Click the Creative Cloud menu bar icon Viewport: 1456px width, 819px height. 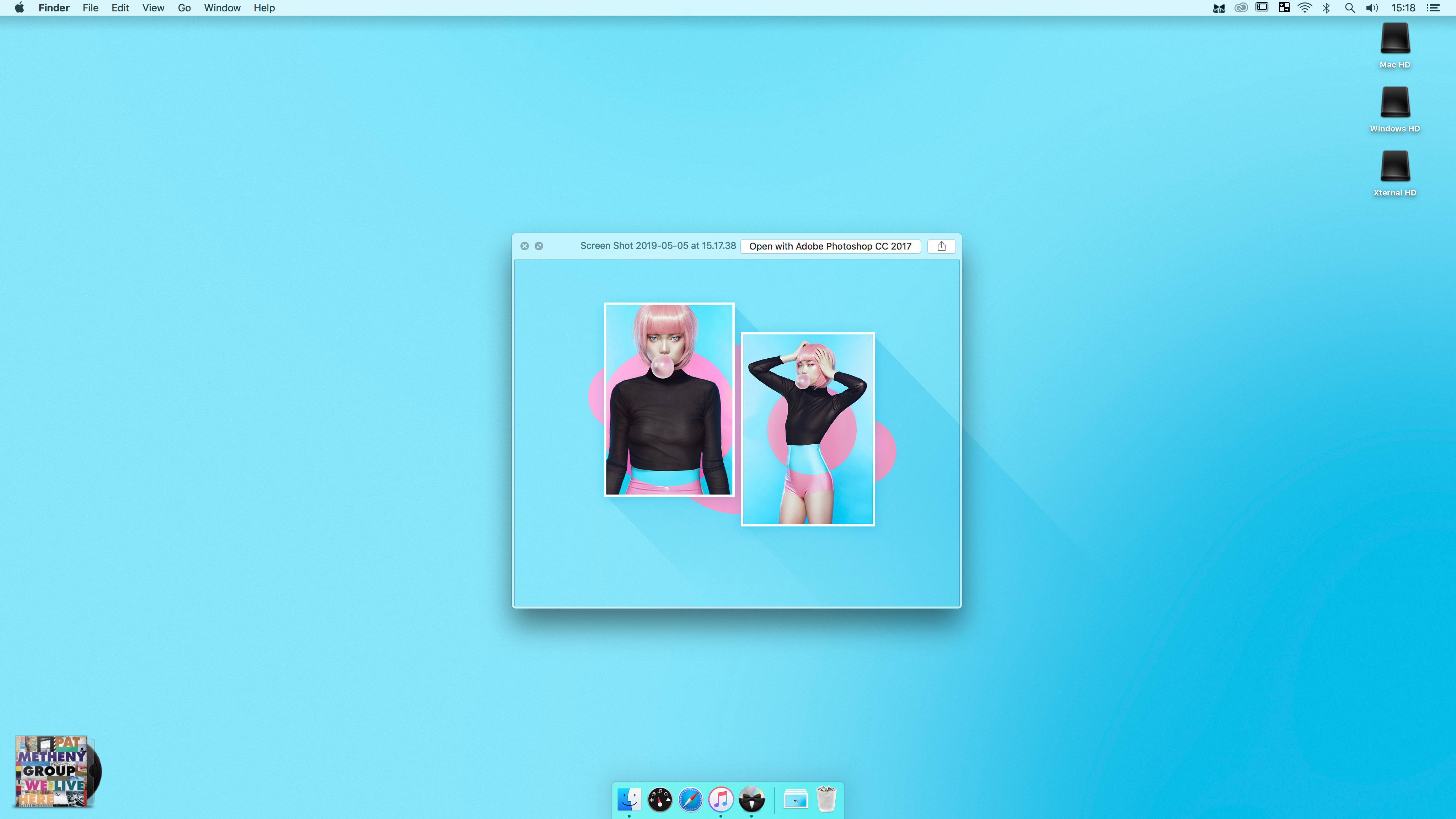coord(1241,8)
